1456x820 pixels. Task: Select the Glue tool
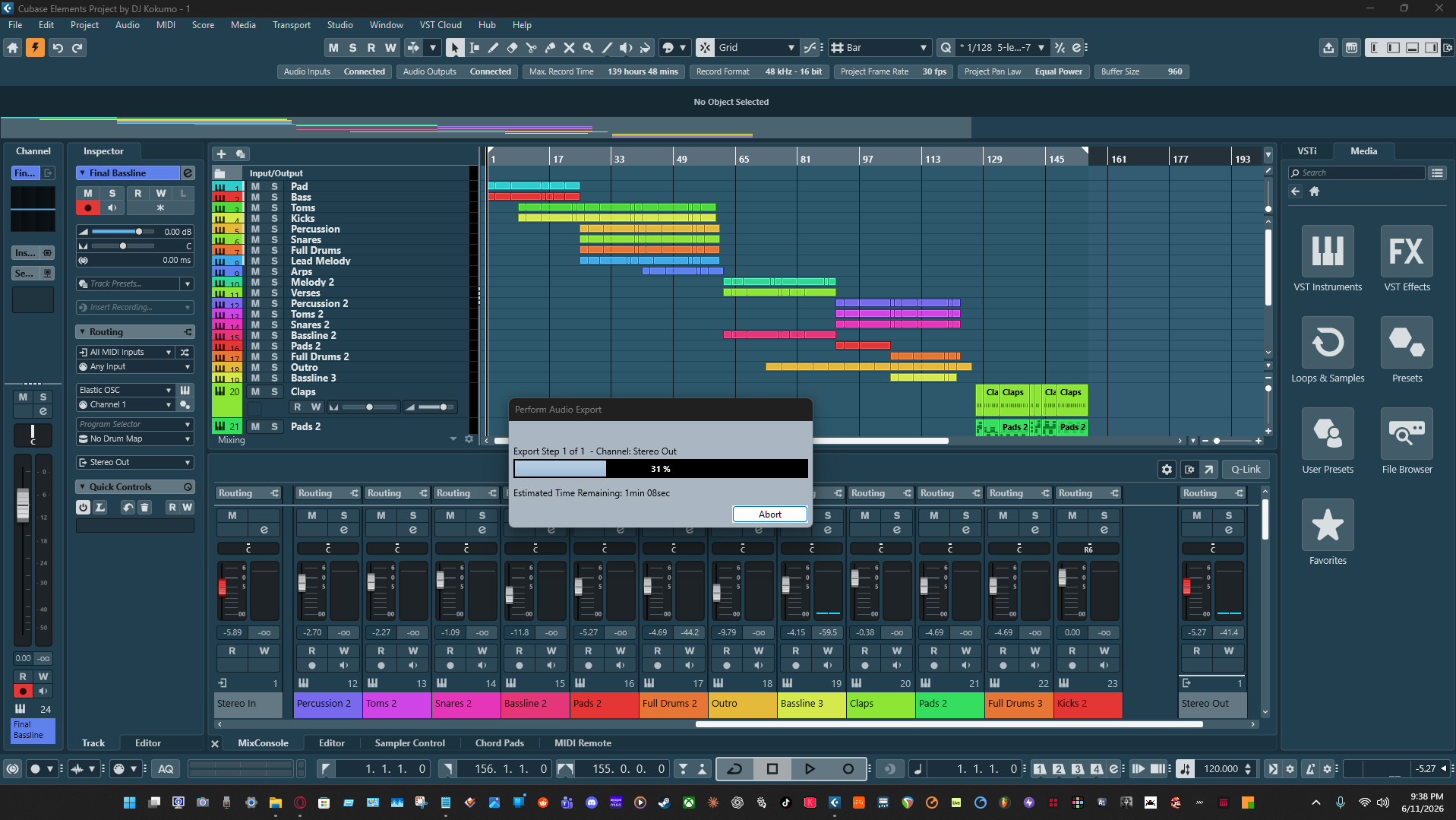(x=550, y=47)
